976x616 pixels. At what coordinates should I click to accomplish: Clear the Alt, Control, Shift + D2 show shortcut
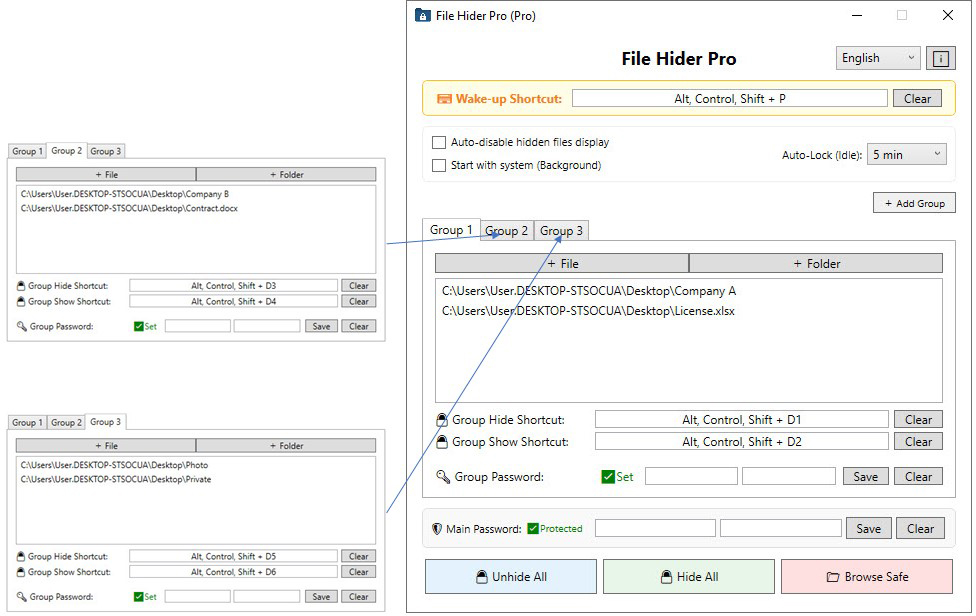(918, 442)
